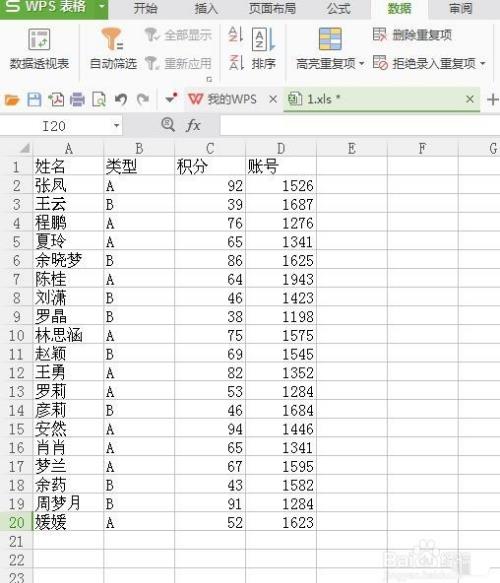Select row 1 header

pos(16,167)
